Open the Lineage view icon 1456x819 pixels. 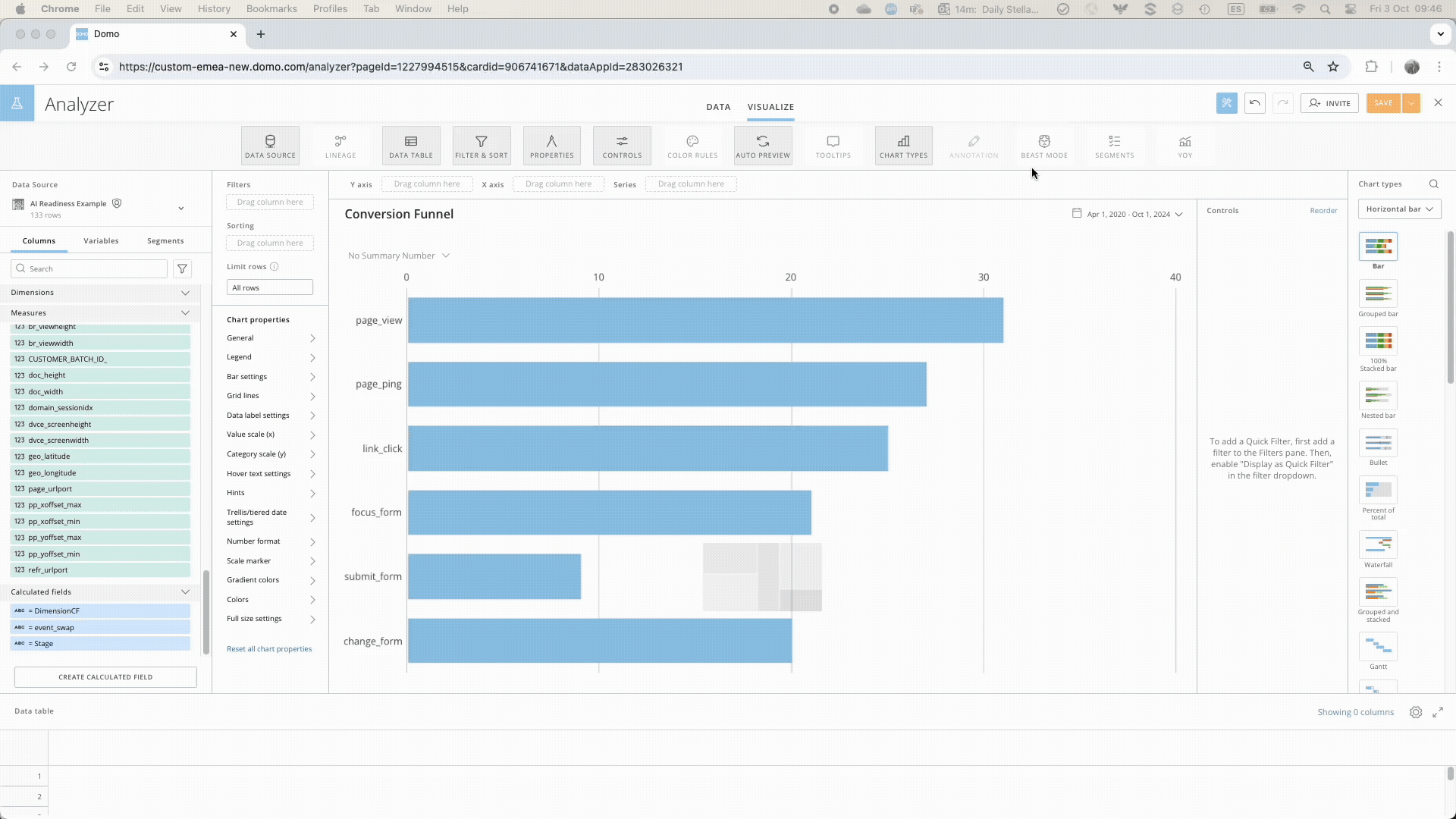[x=340, y=146]
